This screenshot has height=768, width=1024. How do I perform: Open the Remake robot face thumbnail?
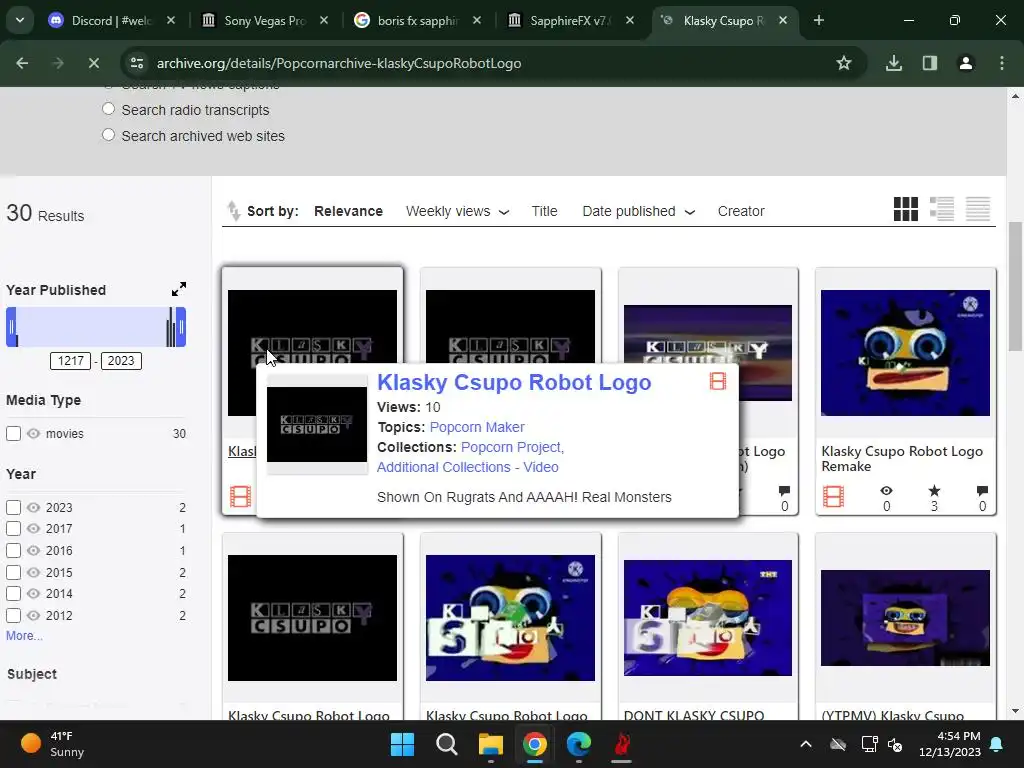(905, 353)
